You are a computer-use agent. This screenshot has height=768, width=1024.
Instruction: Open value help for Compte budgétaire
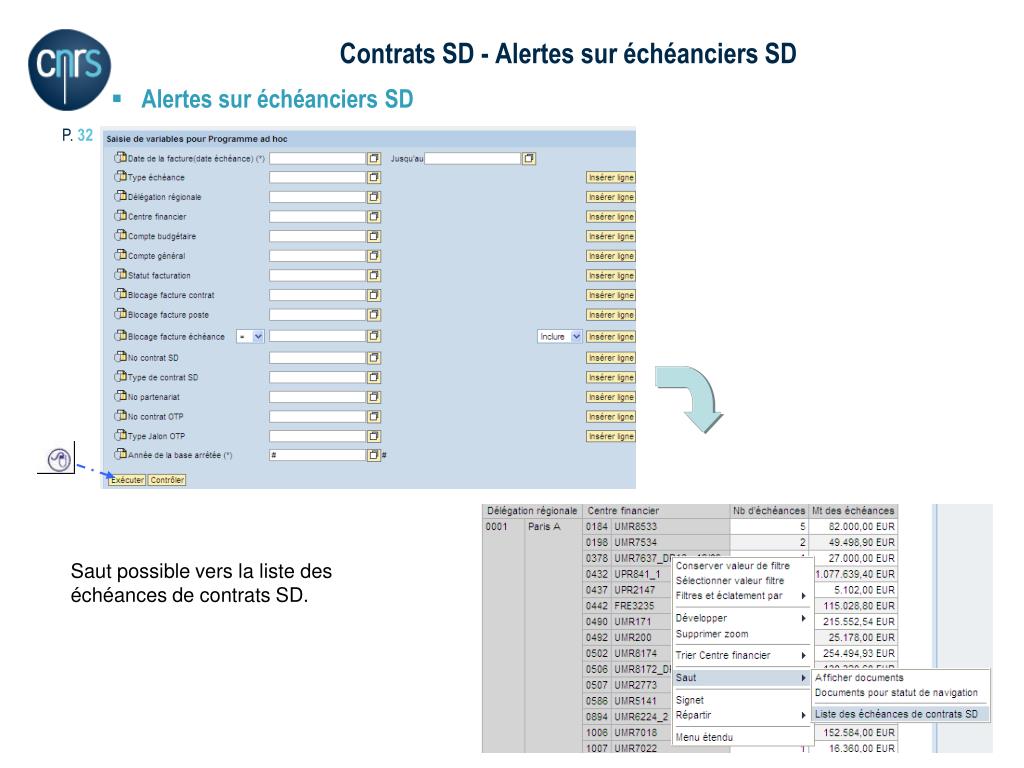(374, 236)
